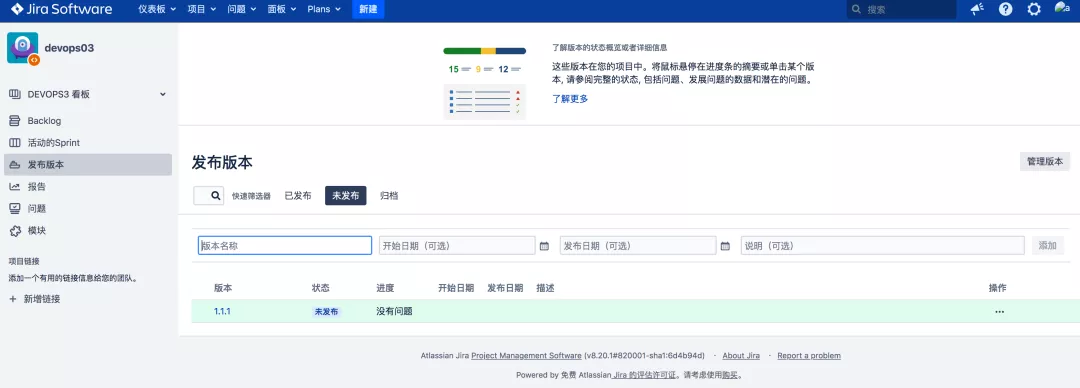
Task: Open 报告 in the sidebar
Action: tap(87, 187)
